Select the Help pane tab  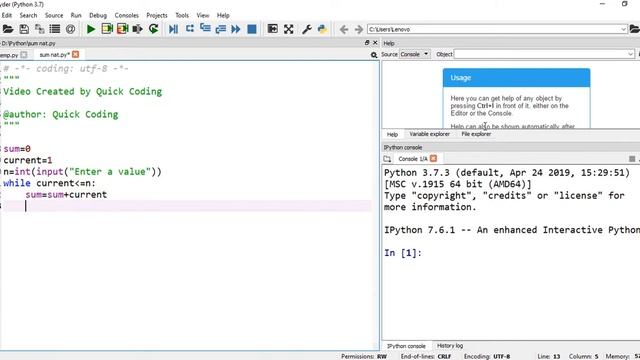pyautogui.click(x=392, y=134)
